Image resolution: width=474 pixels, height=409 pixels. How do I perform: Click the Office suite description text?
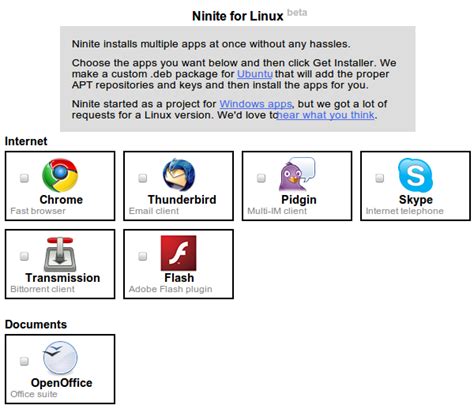34,394
